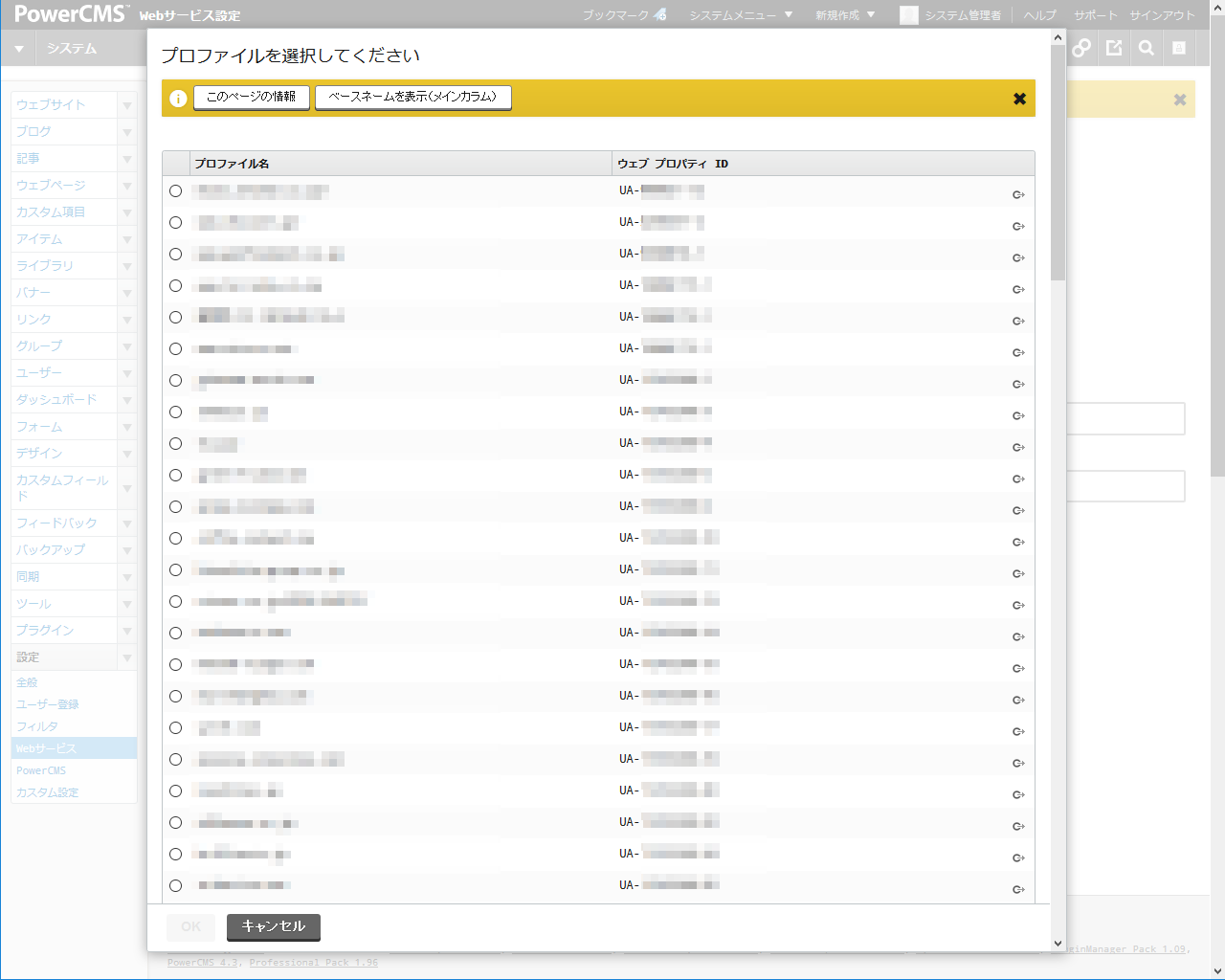Open PowerCMS settings link in sidebar
The width and height of the screenshot is (1225, 980).
[x=41, y=770]
